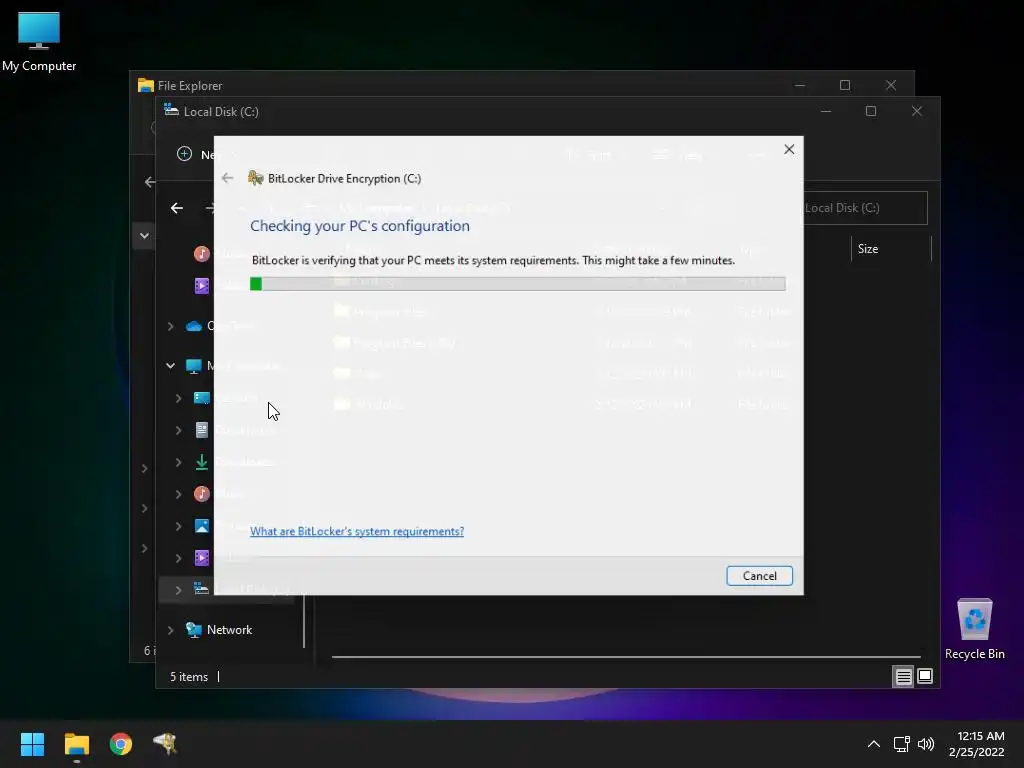This screenshot has height=768, width=1024.
Task: Click the Network icon in sidebar
Action: pyautogui.click(x=194, y=630)
